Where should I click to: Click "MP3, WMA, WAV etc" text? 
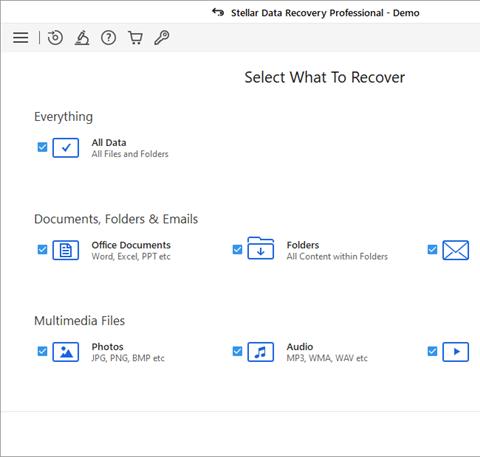click(327, 358)
